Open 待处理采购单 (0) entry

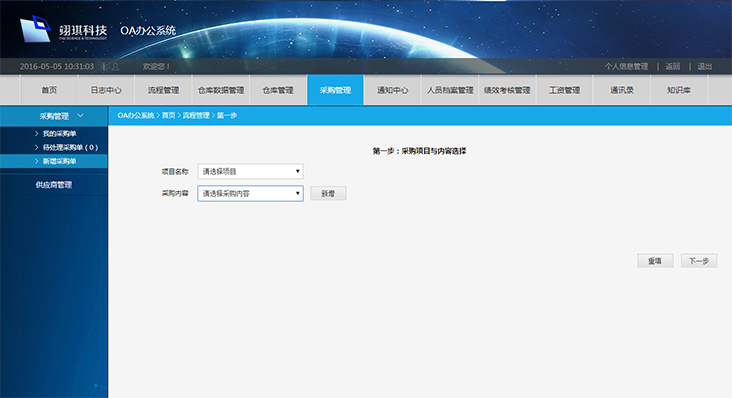click(x=70, y=147)
